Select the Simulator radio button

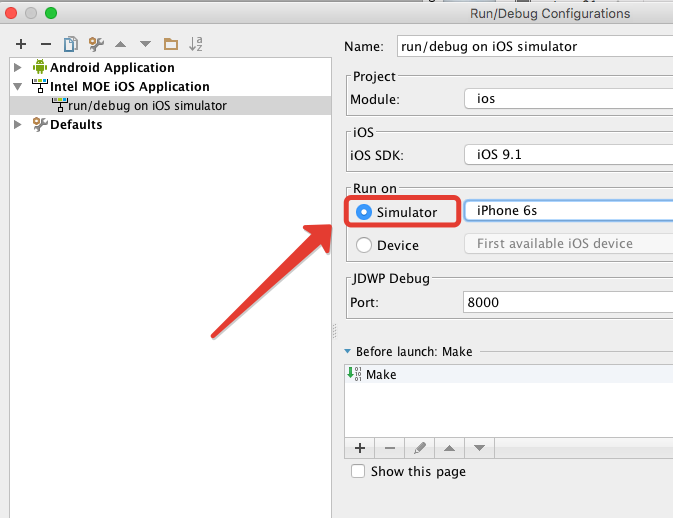[x=364, y=212]
